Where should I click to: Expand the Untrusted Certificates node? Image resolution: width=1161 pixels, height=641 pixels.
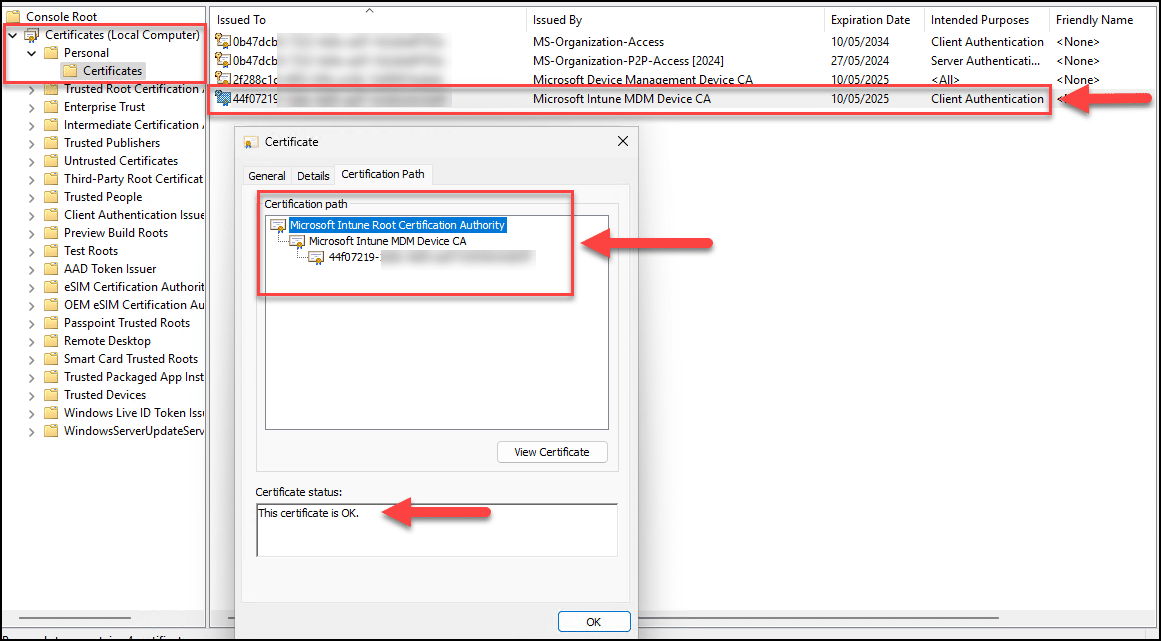pyautogui.click(x=31, y=161)
